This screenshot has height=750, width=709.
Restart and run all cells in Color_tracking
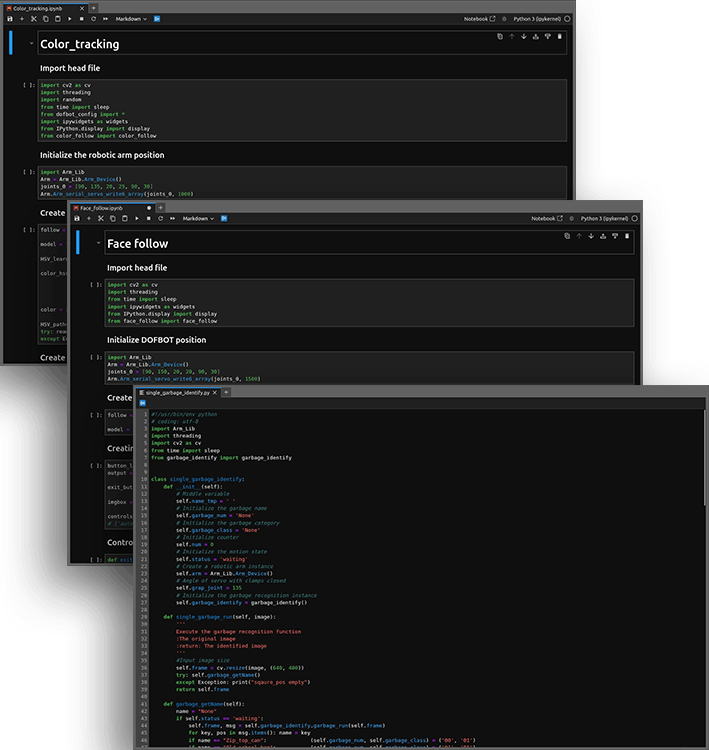[105, 19]
